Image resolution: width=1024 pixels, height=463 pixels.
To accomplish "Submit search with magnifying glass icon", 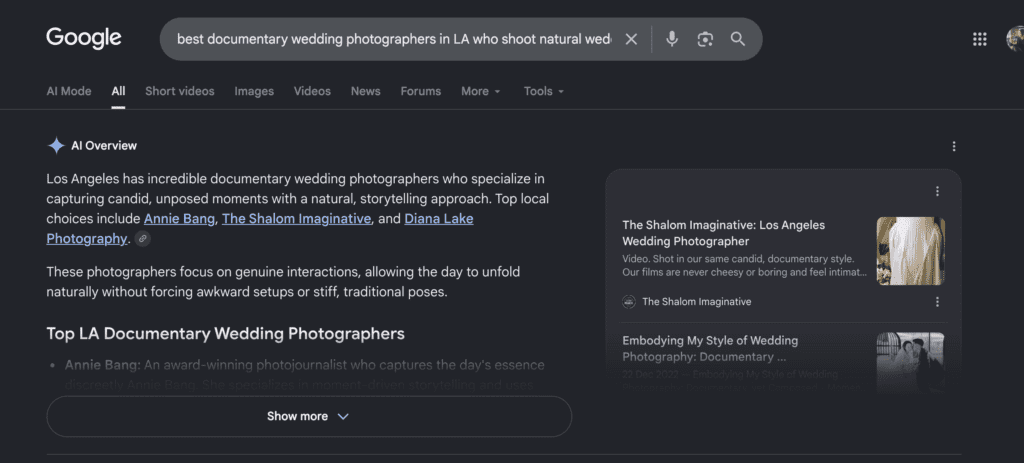I will click(738, 39).
